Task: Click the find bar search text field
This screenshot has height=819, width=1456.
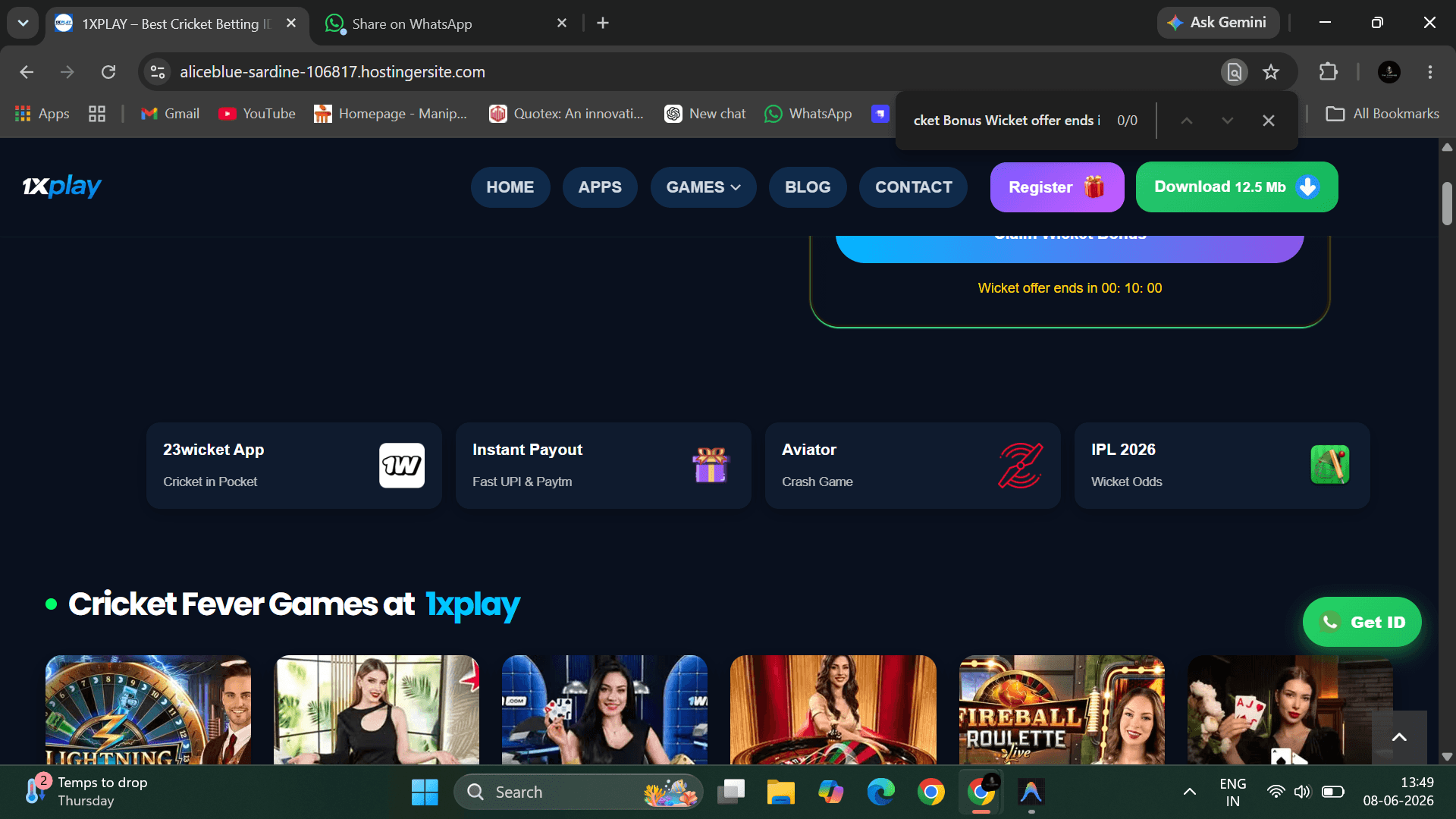Action: (1006, 121)
